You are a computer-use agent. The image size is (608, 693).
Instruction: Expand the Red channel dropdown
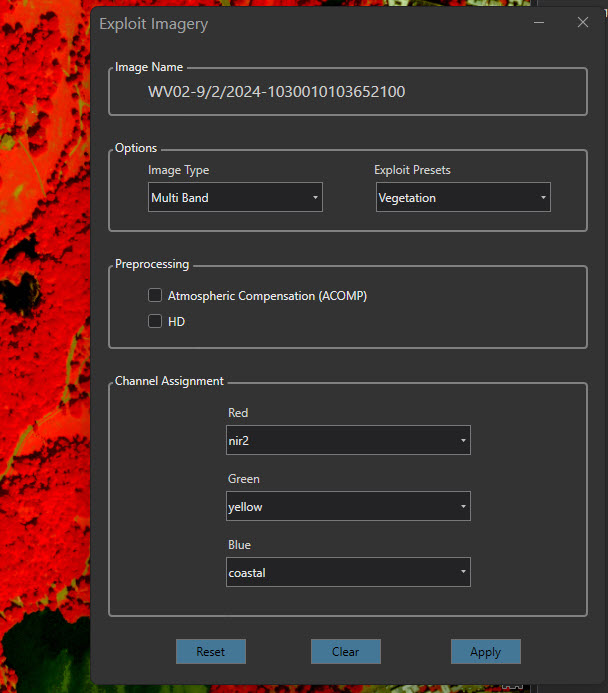click(348, 440)
